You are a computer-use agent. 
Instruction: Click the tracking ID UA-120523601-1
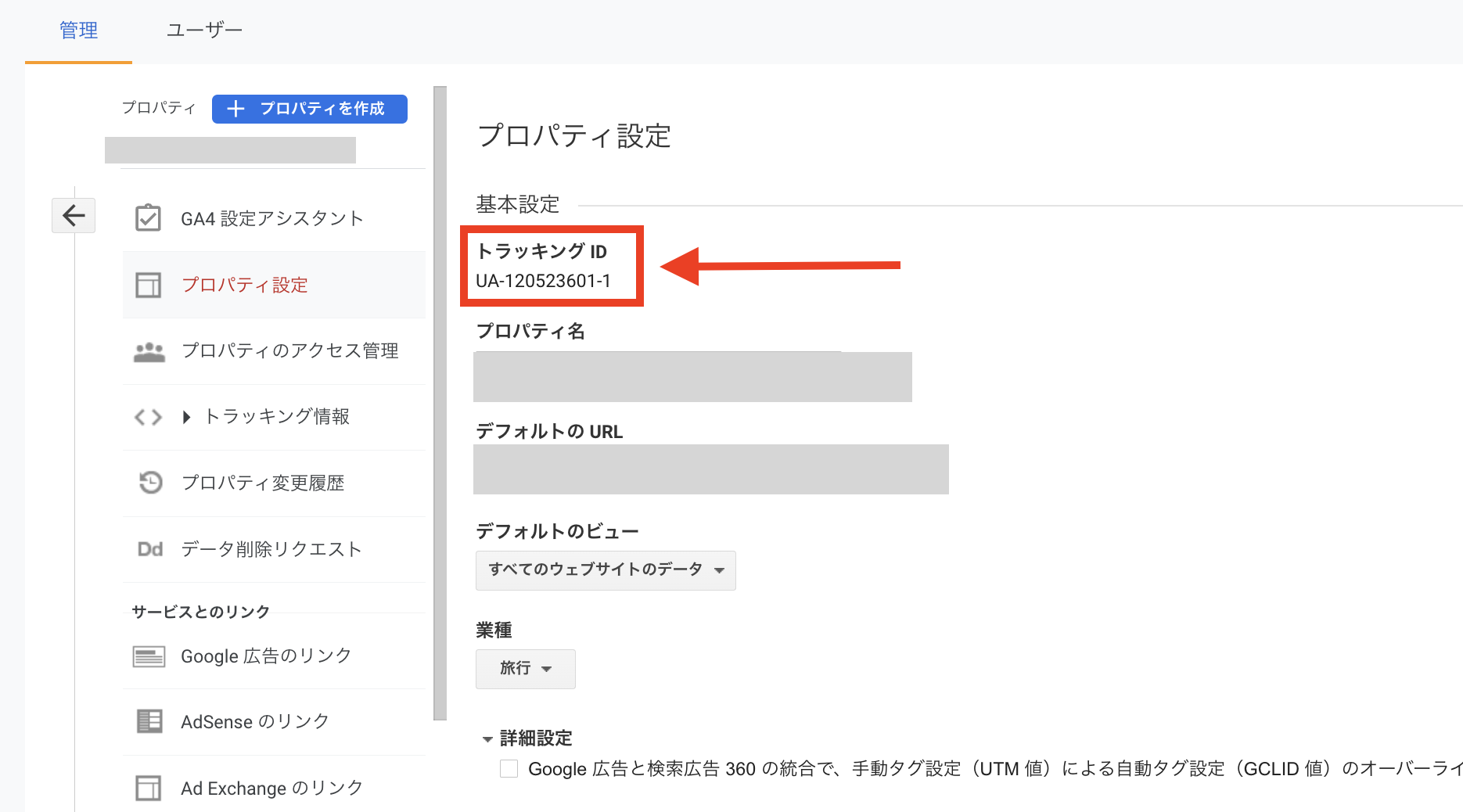pos(543,282)
